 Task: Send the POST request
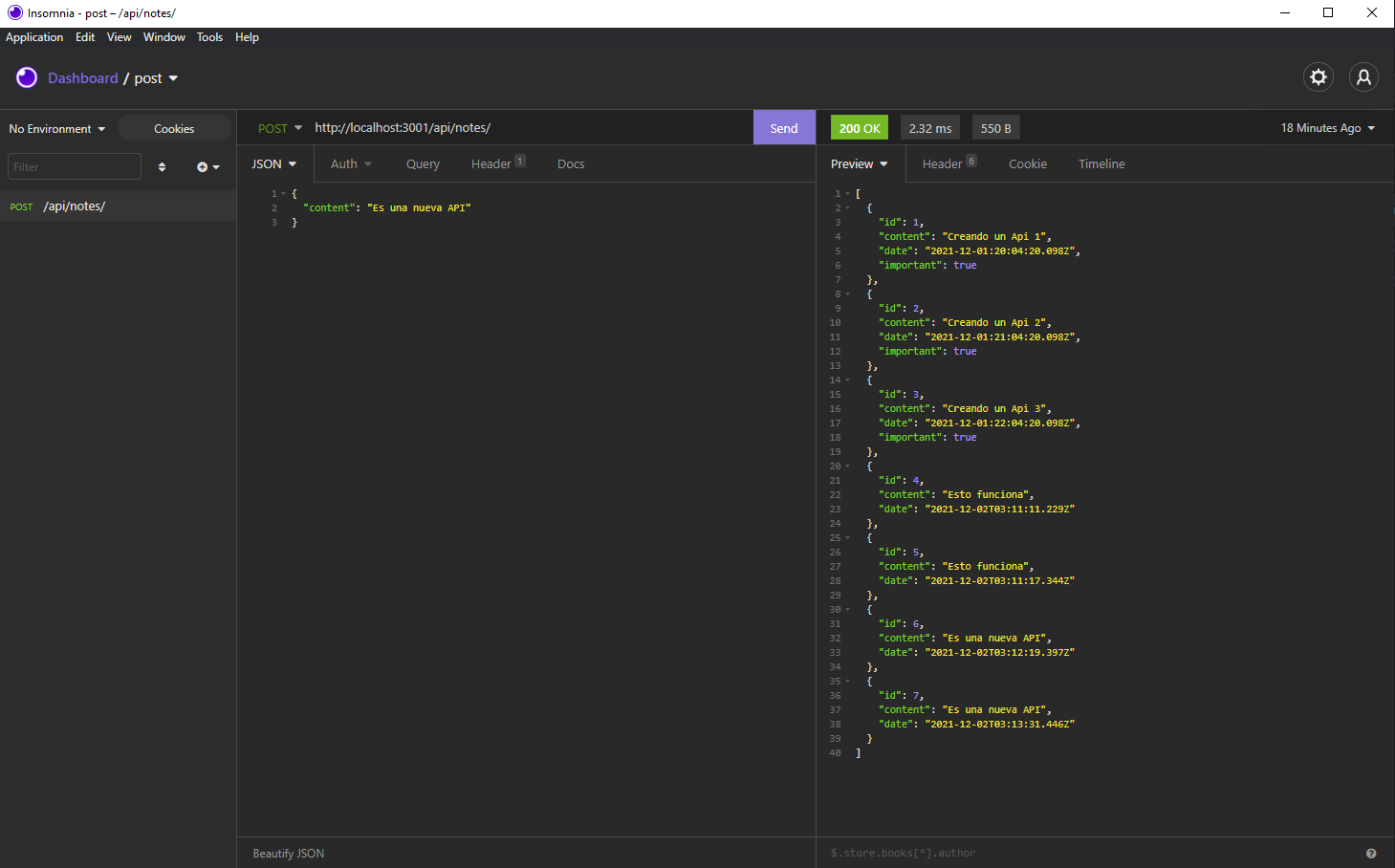coord(784,128)
